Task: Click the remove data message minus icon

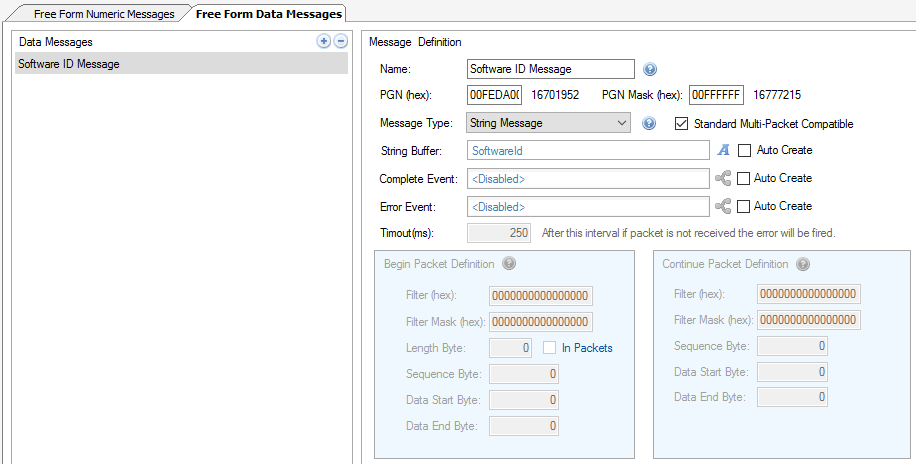Action: 340,41
